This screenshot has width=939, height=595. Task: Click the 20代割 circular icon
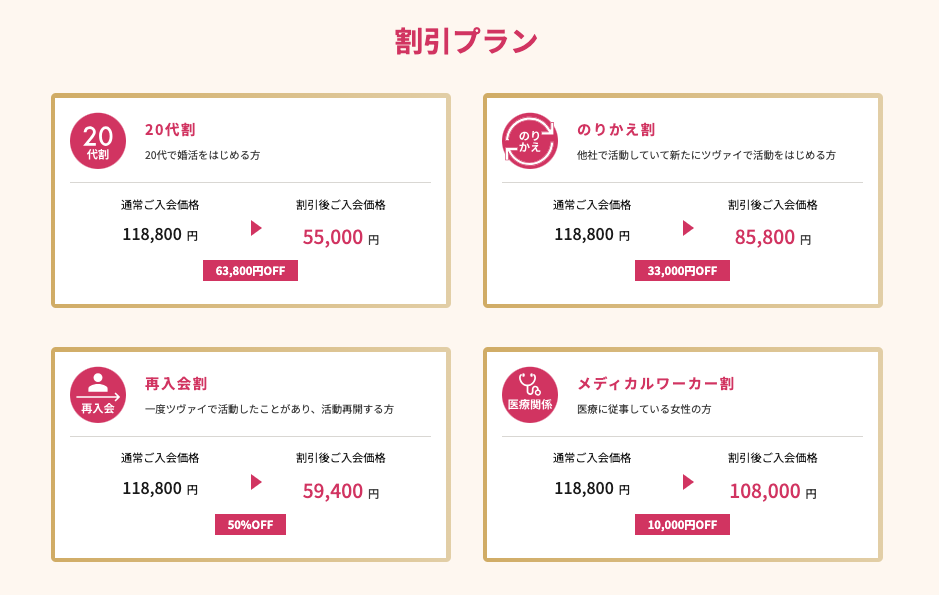pos(98,141)
